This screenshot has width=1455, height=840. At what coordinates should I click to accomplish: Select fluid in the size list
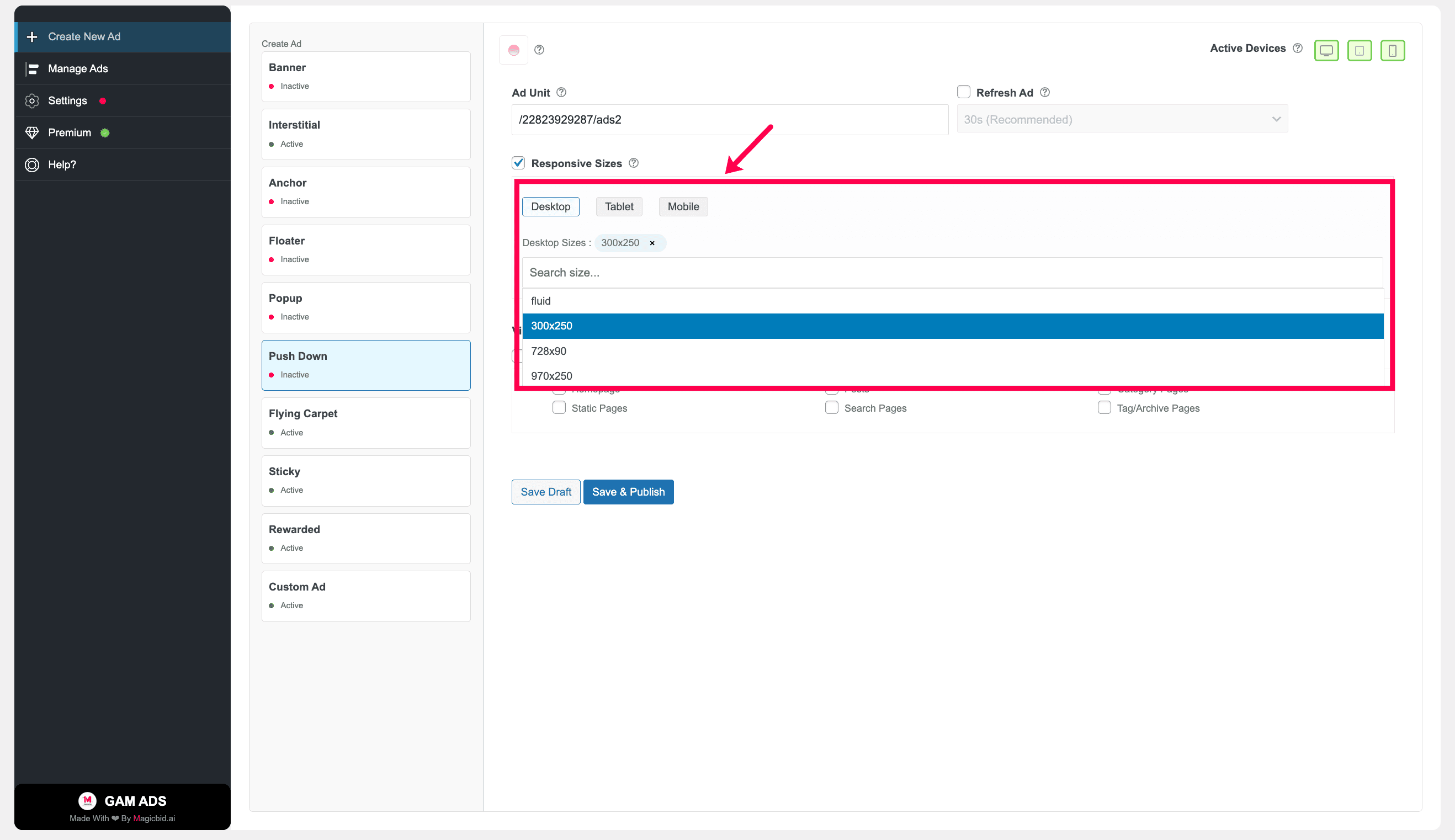coord(953,301)
